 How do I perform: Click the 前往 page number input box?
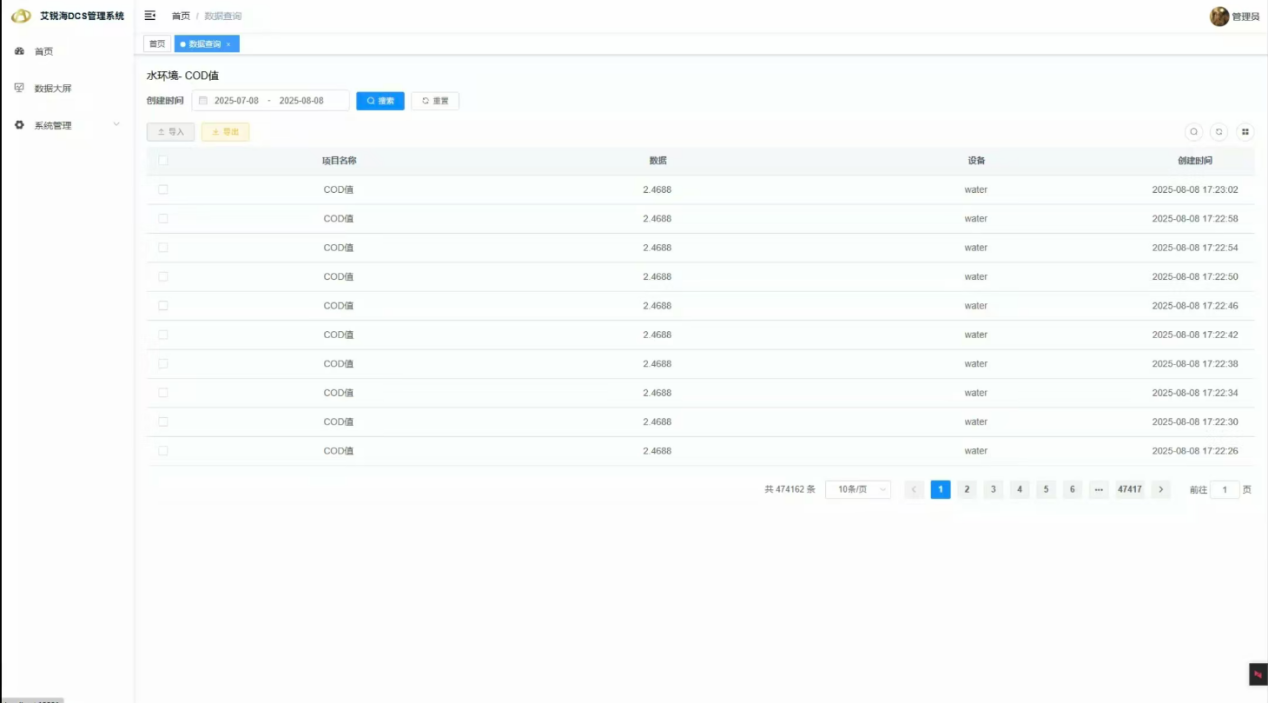tap(1225, 490)
